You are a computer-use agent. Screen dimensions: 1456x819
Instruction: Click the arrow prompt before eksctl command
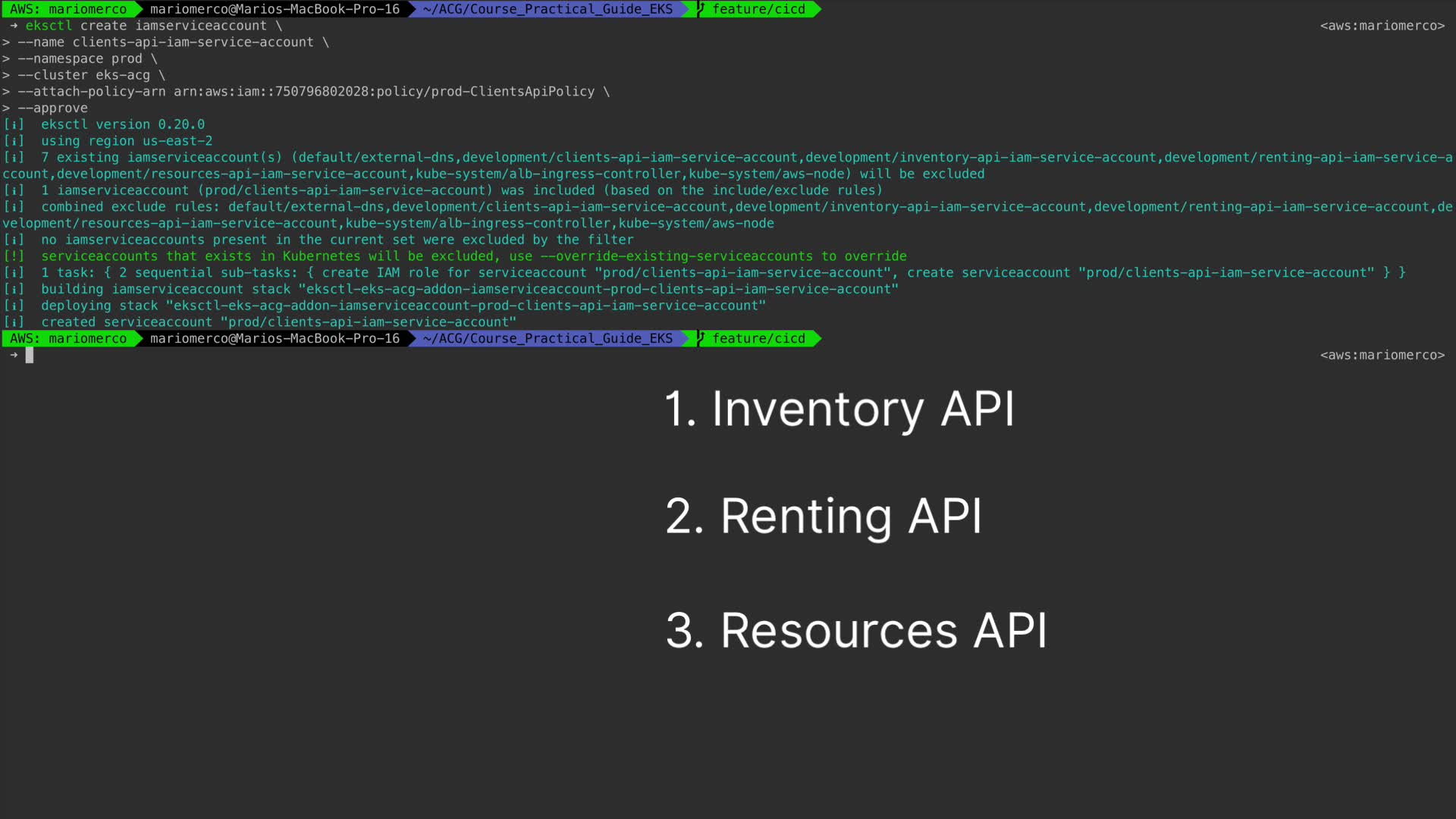click(x=14, y=26)
